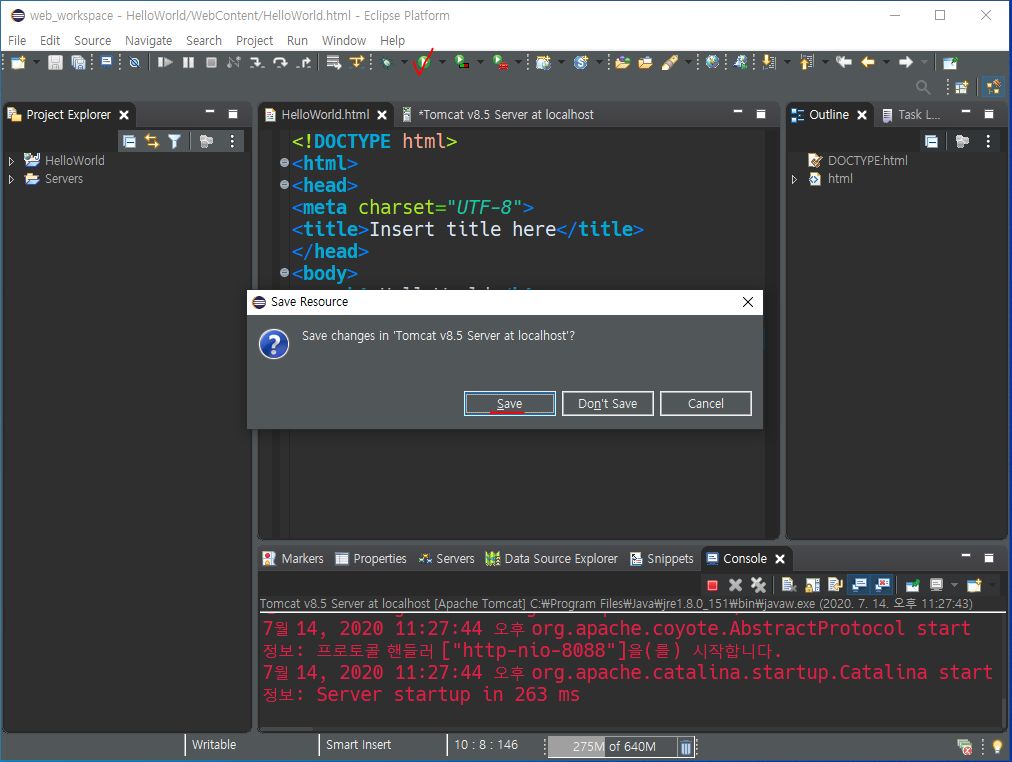Switch to the Servers tab
Screen dimensions: 1012x762
[x=447, y=559]
